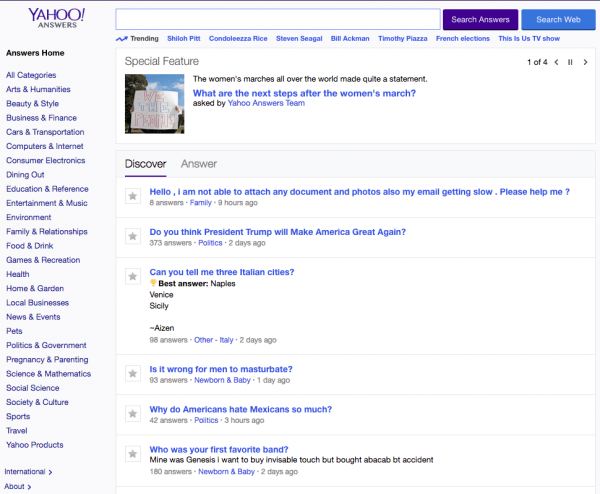Open Dining Out category

click(25, 174)
